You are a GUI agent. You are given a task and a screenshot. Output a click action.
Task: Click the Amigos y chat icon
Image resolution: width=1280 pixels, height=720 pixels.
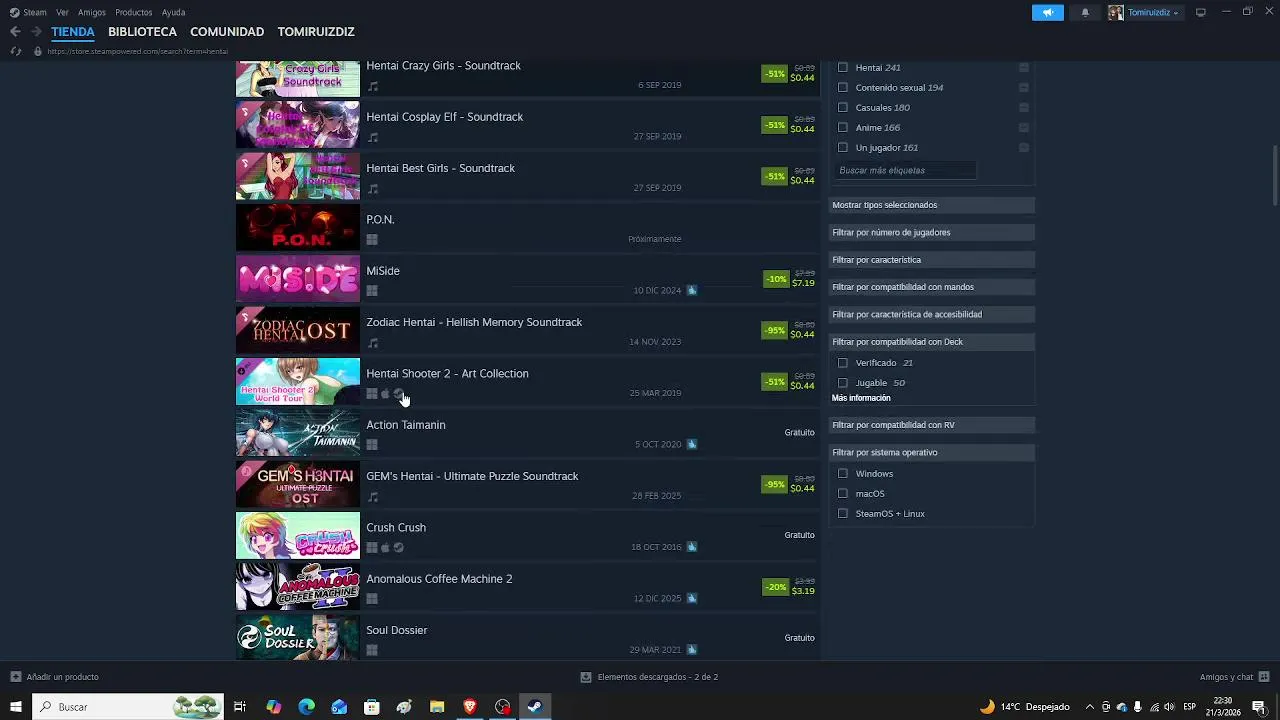click(x=1264, y=677)
